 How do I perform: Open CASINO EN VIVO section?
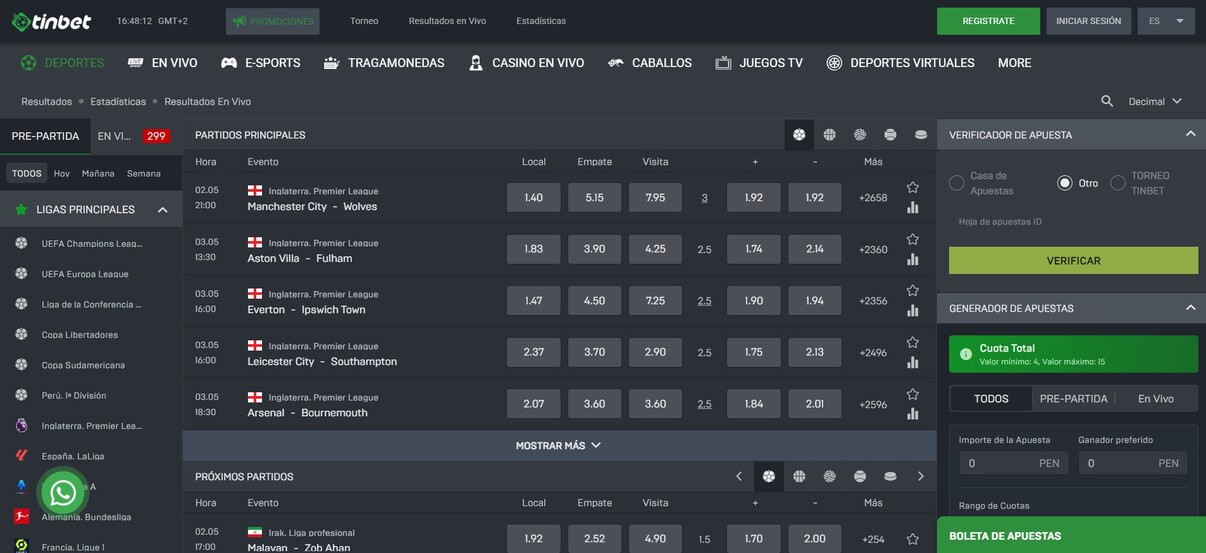click(526, 63)
